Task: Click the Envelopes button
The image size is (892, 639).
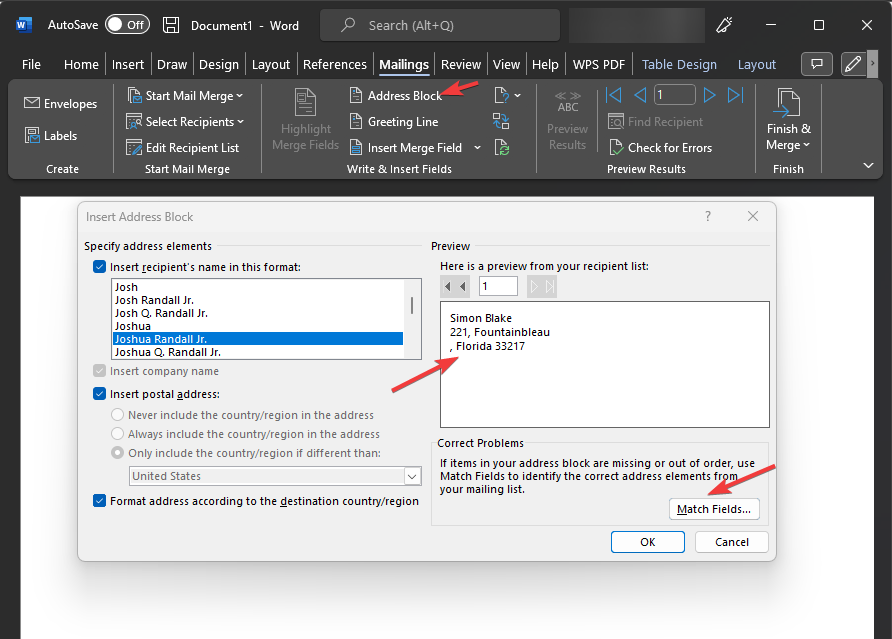Action: click(x=60, y=104)
